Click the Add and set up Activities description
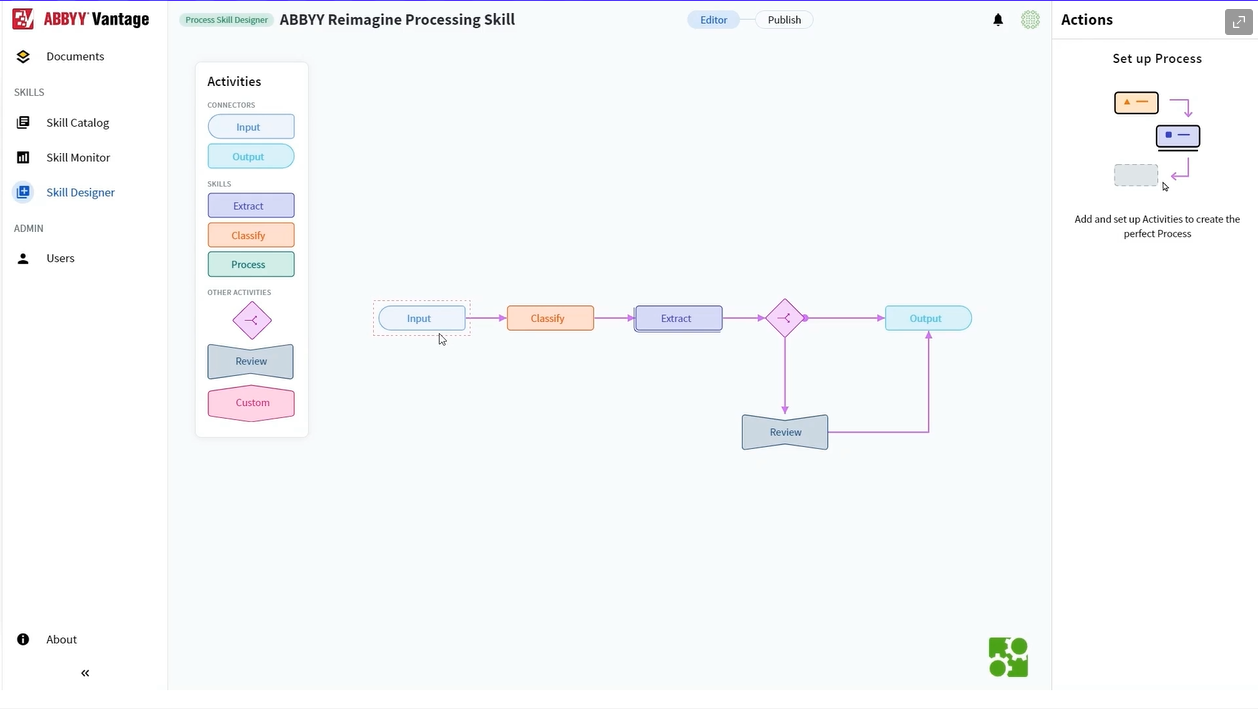The height and width of the screenshot is (709, 1258). [x=1157, y=227]
